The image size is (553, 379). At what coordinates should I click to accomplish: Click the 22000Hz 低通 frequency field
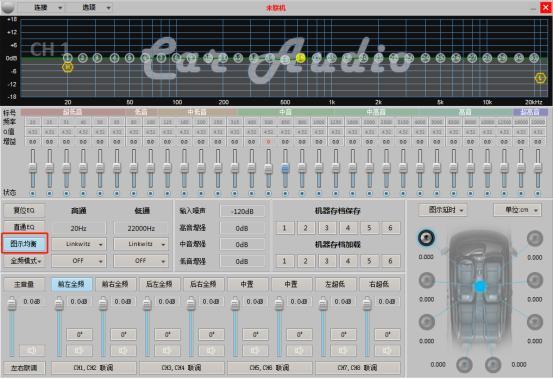click(141, 228)
